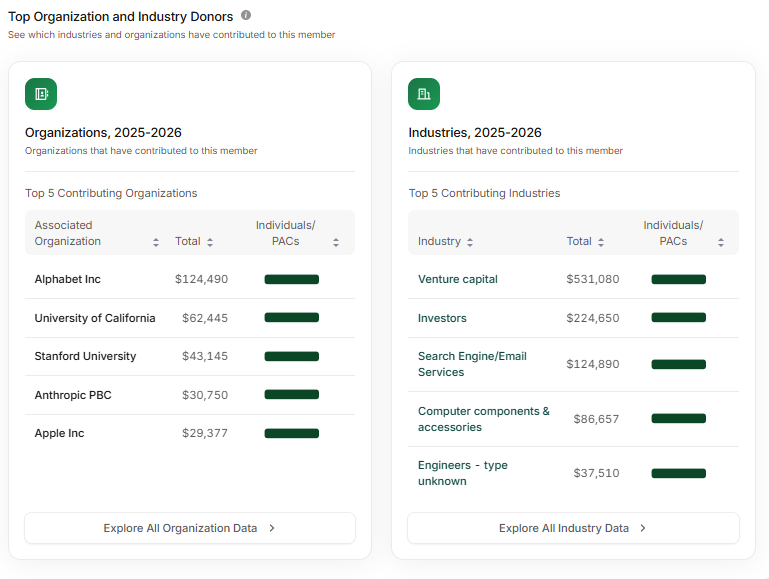Click the $531,080 total value
This screenshot has height=579, width=769.
[593, 279]
